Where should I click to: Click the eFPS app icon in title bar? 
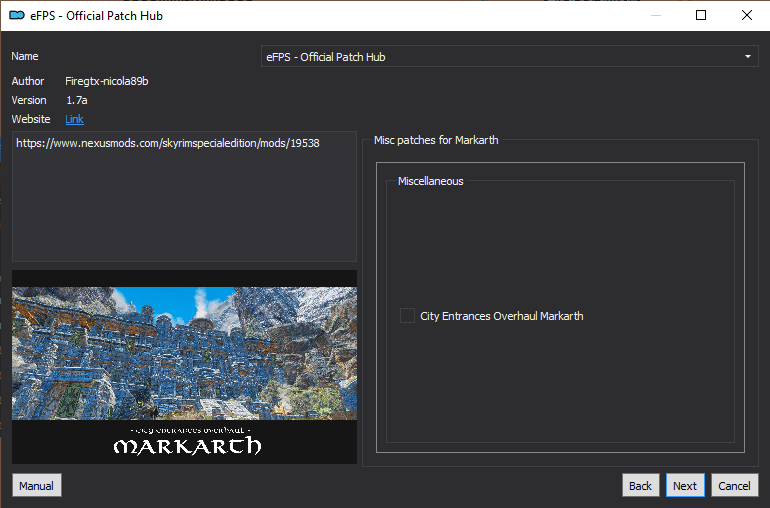17,15
